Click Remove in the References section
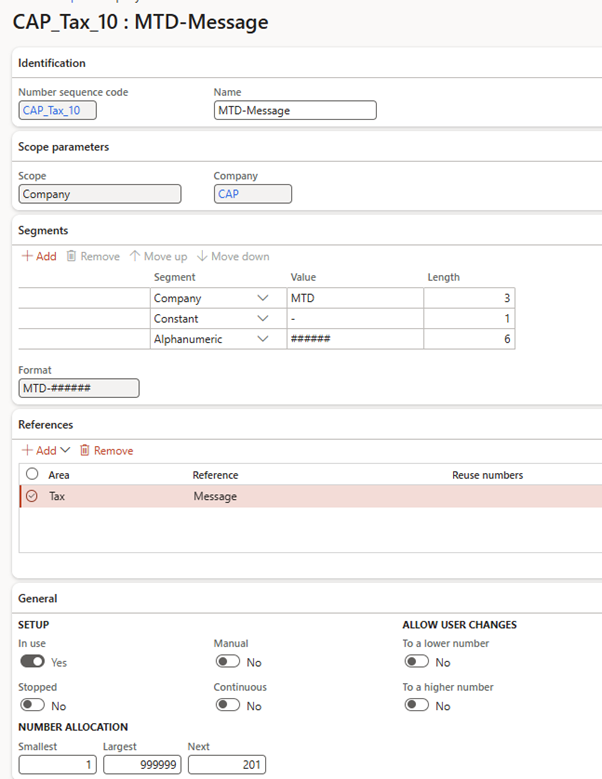This screenshot has width=602, height=779. coord(107,451)
